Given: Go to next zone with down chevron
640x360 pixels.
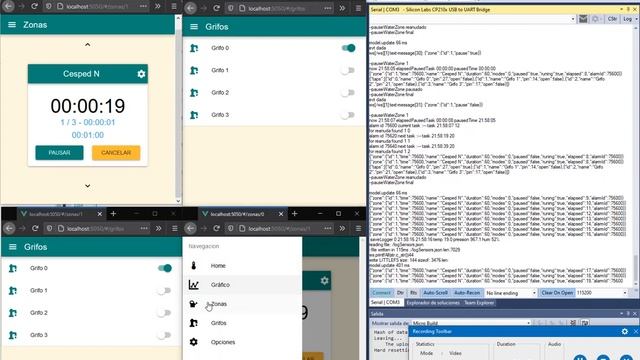Looking at the screenshot, I should [x=87, y=186].
